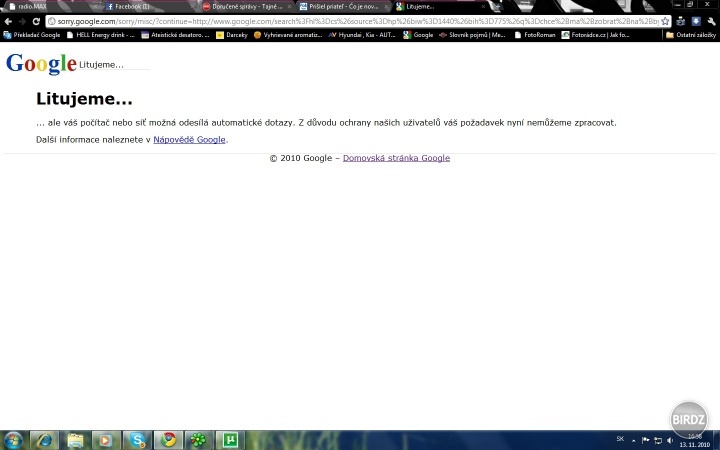
Task: Open the Slovník pojmů bookmark
Action: pos(472,35)
